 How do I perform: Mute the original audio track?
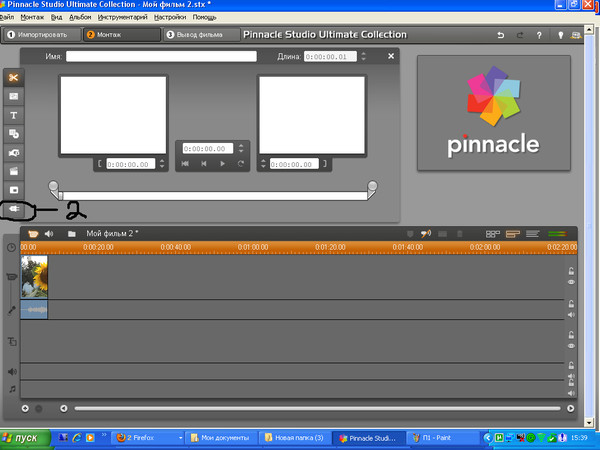coord(571,315)
